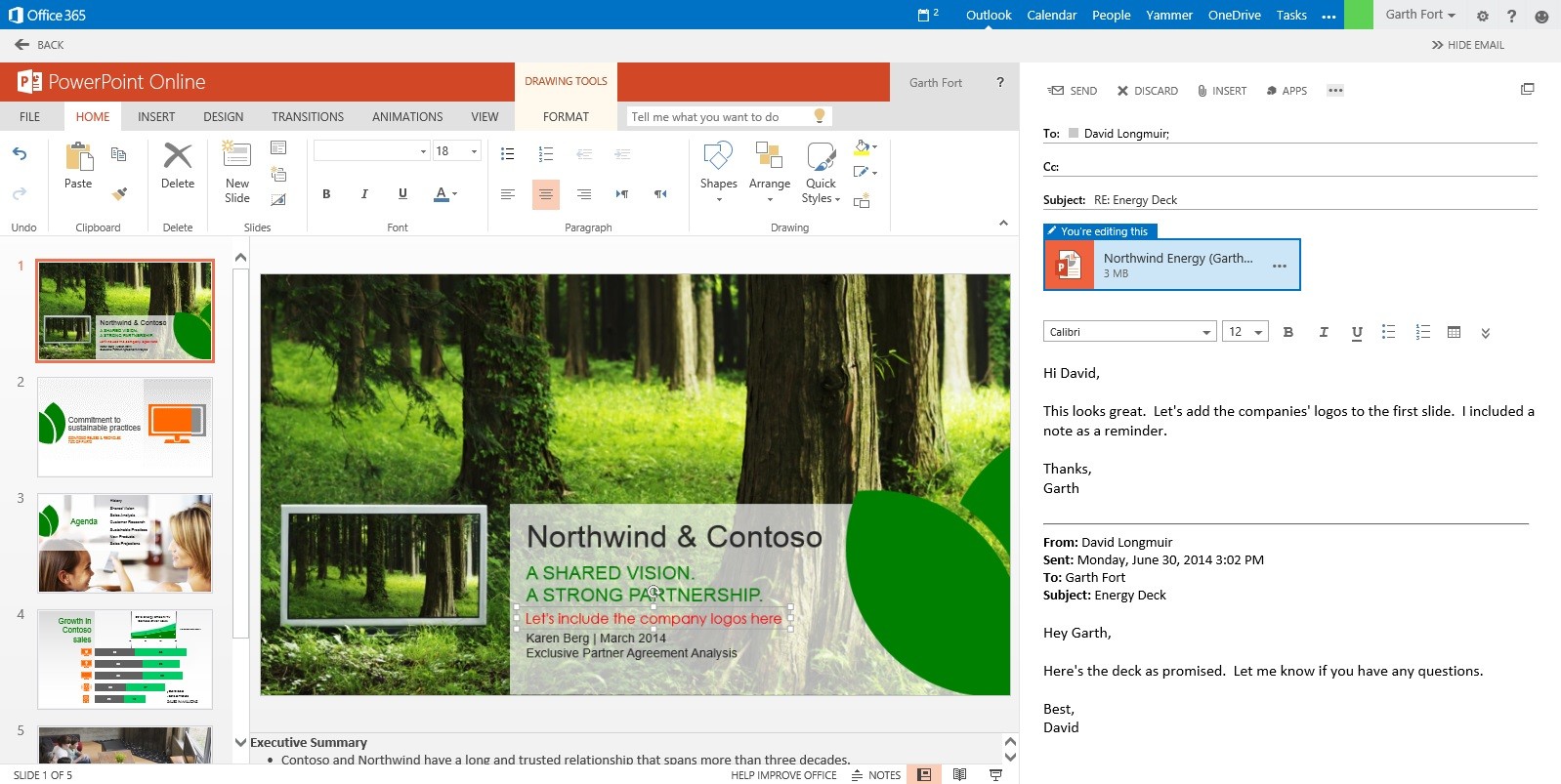
Task: Increase list indent level
Action: click(x=622, y=153)
